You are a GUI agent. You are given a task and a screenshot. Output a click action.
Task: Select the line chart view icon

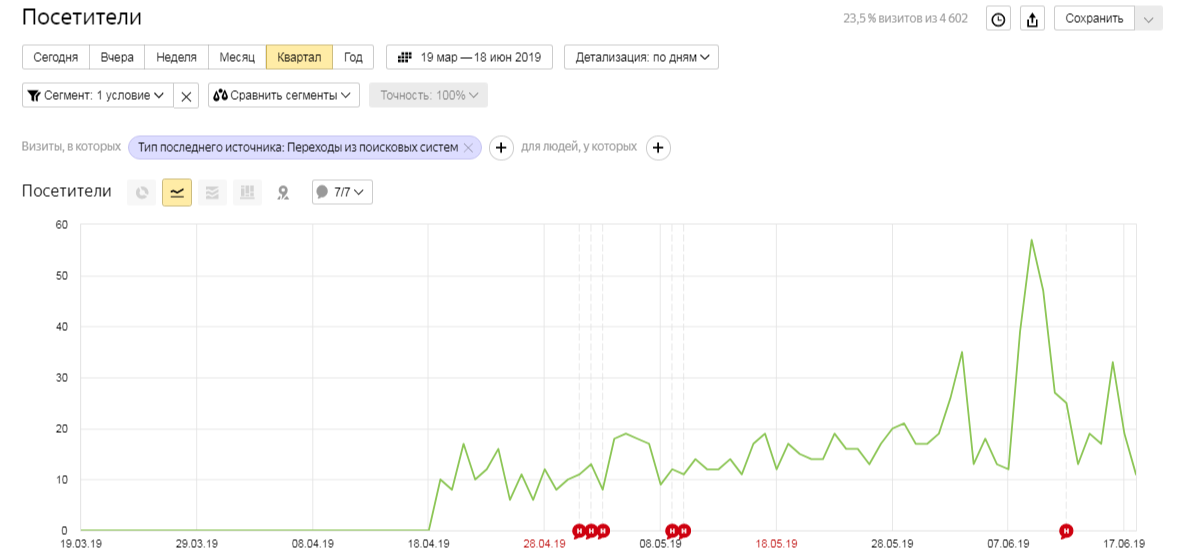coord(177,193)
